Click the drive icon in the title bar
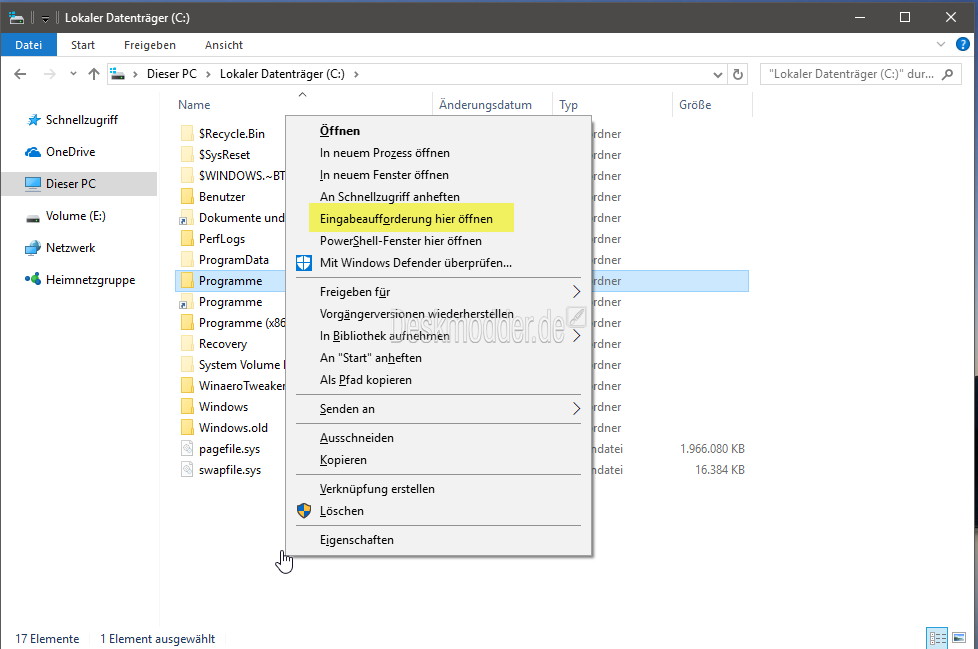Screen dimensions: 978x649 (16, 17)
